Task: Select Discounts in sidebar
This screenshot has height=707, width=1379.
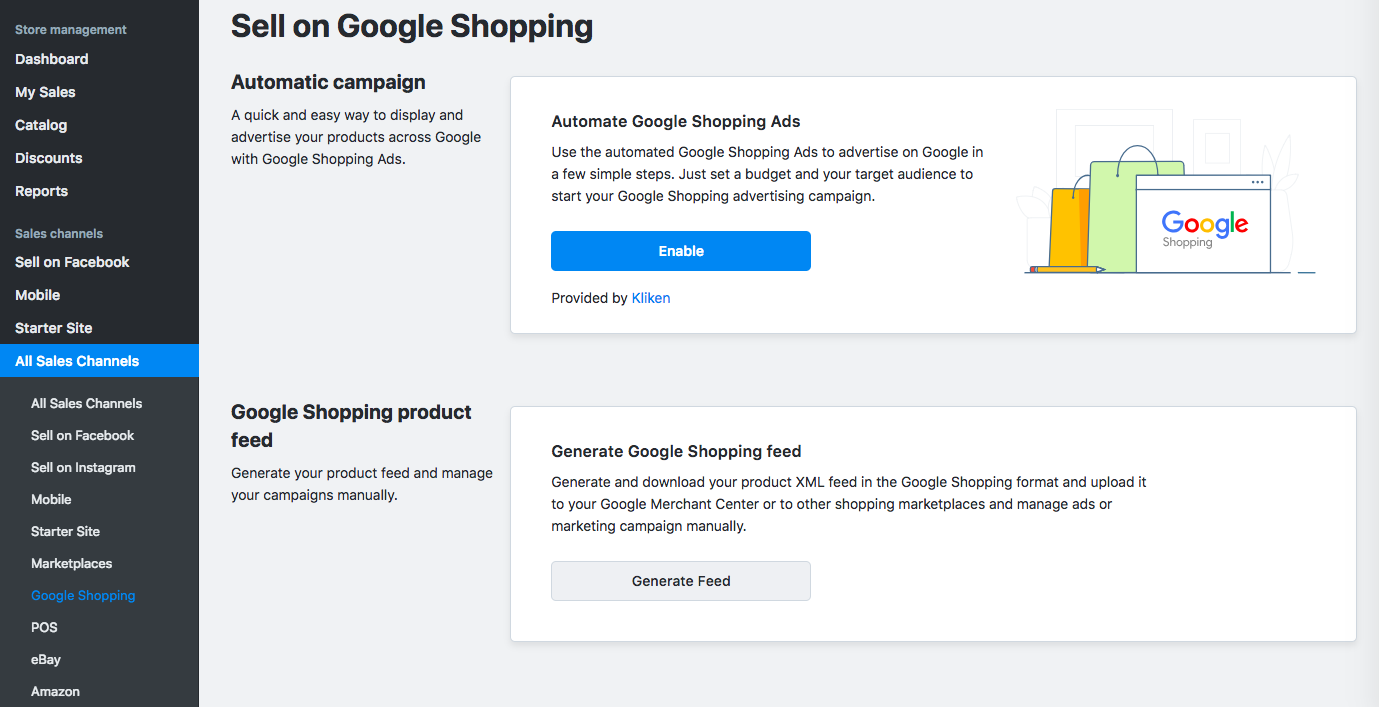Action: 49,158
